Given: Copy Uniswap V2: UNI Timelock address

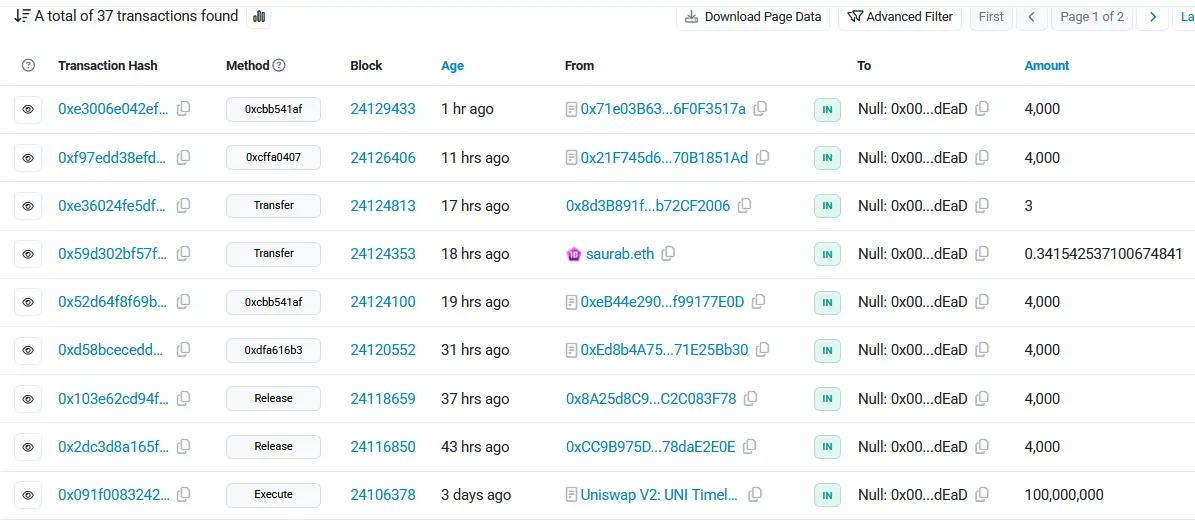Looking at the screenshot, I should [x=754, y=494].
